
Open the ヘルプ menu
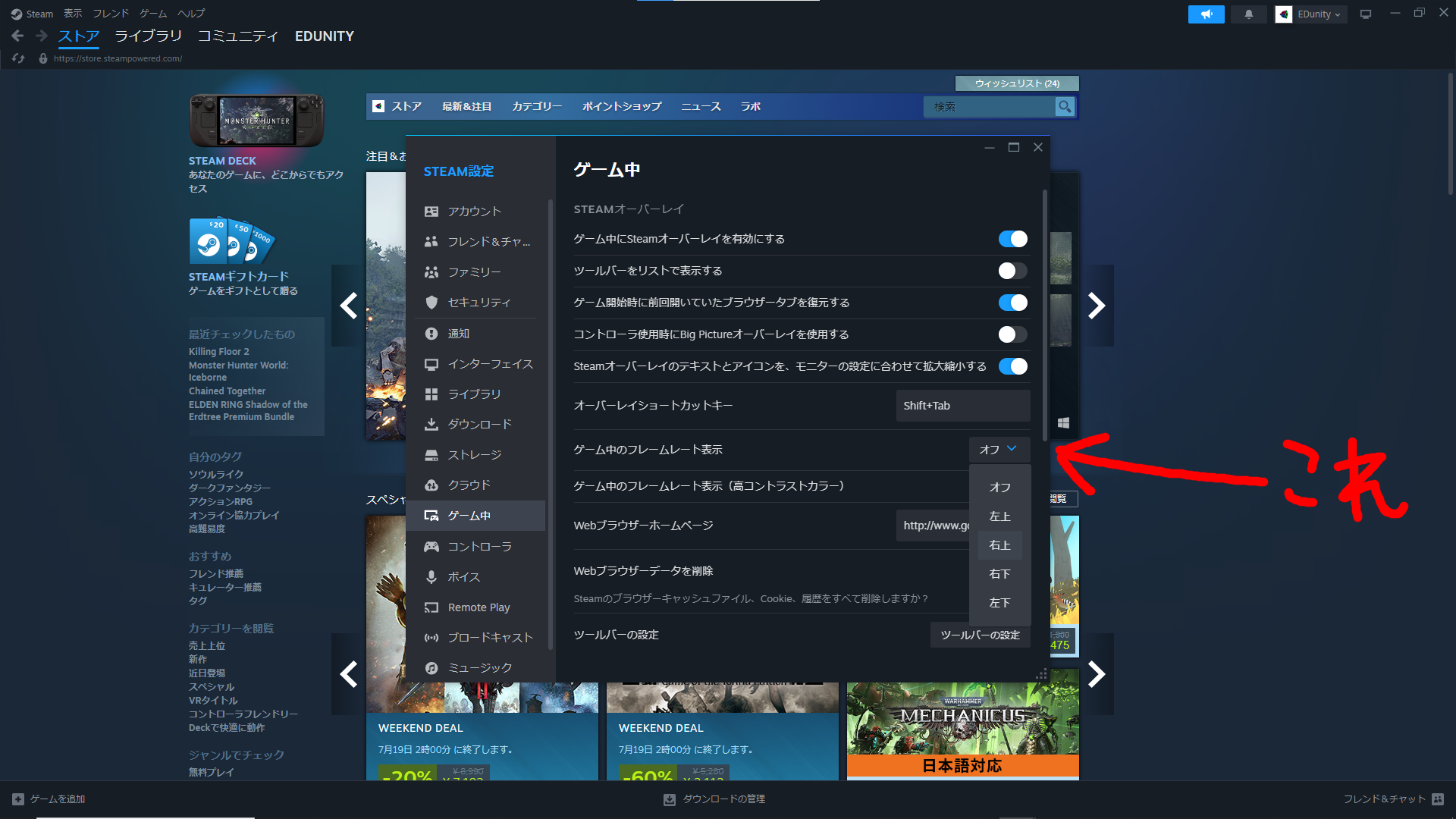pos(190,13)
